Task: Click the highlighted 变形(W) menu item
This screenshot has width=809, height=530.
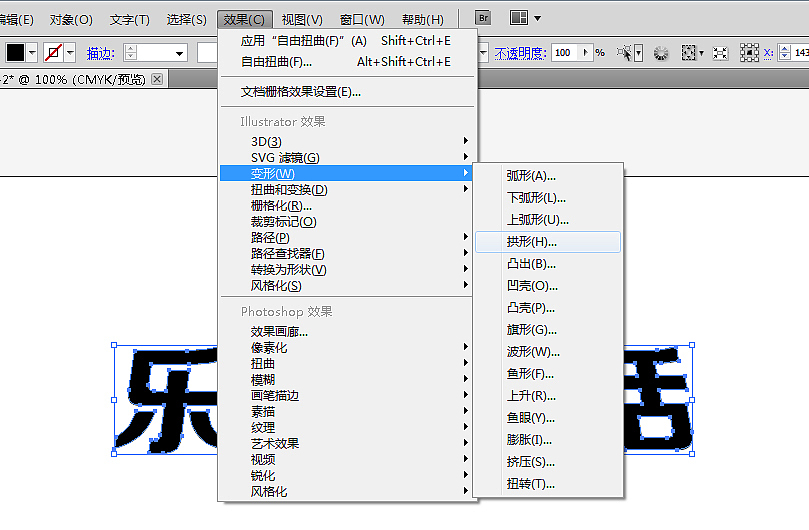Action: (x=346, y=173)
